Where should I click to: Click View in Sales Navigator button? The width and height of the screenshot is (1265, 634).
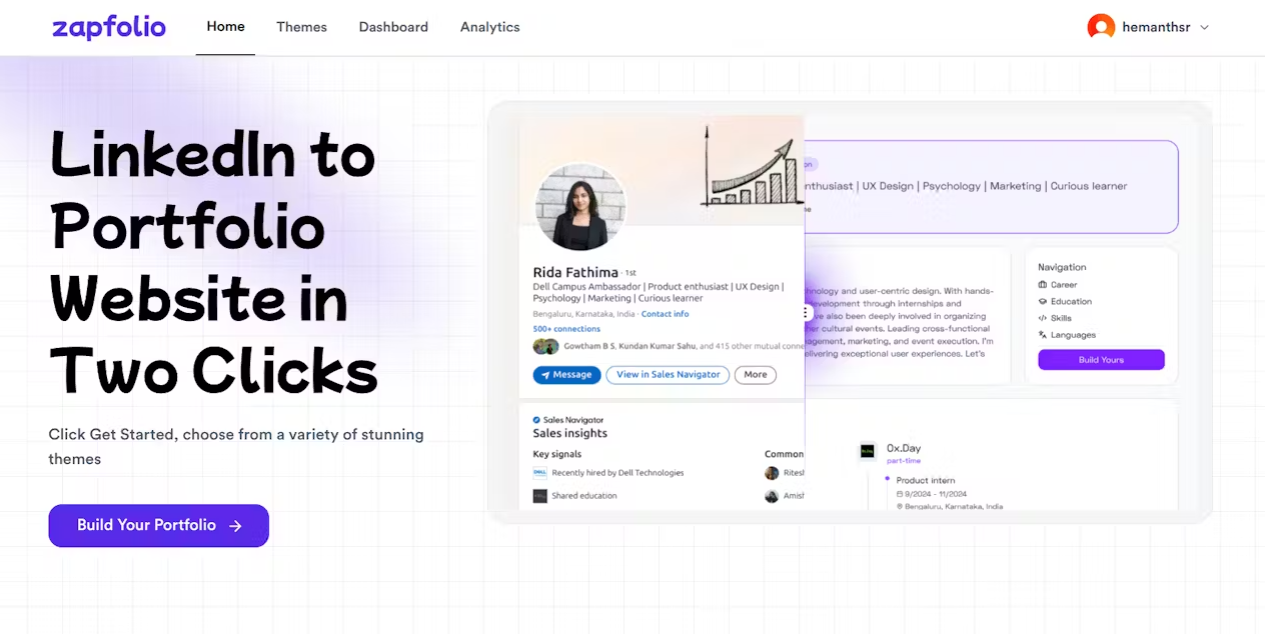668,375
